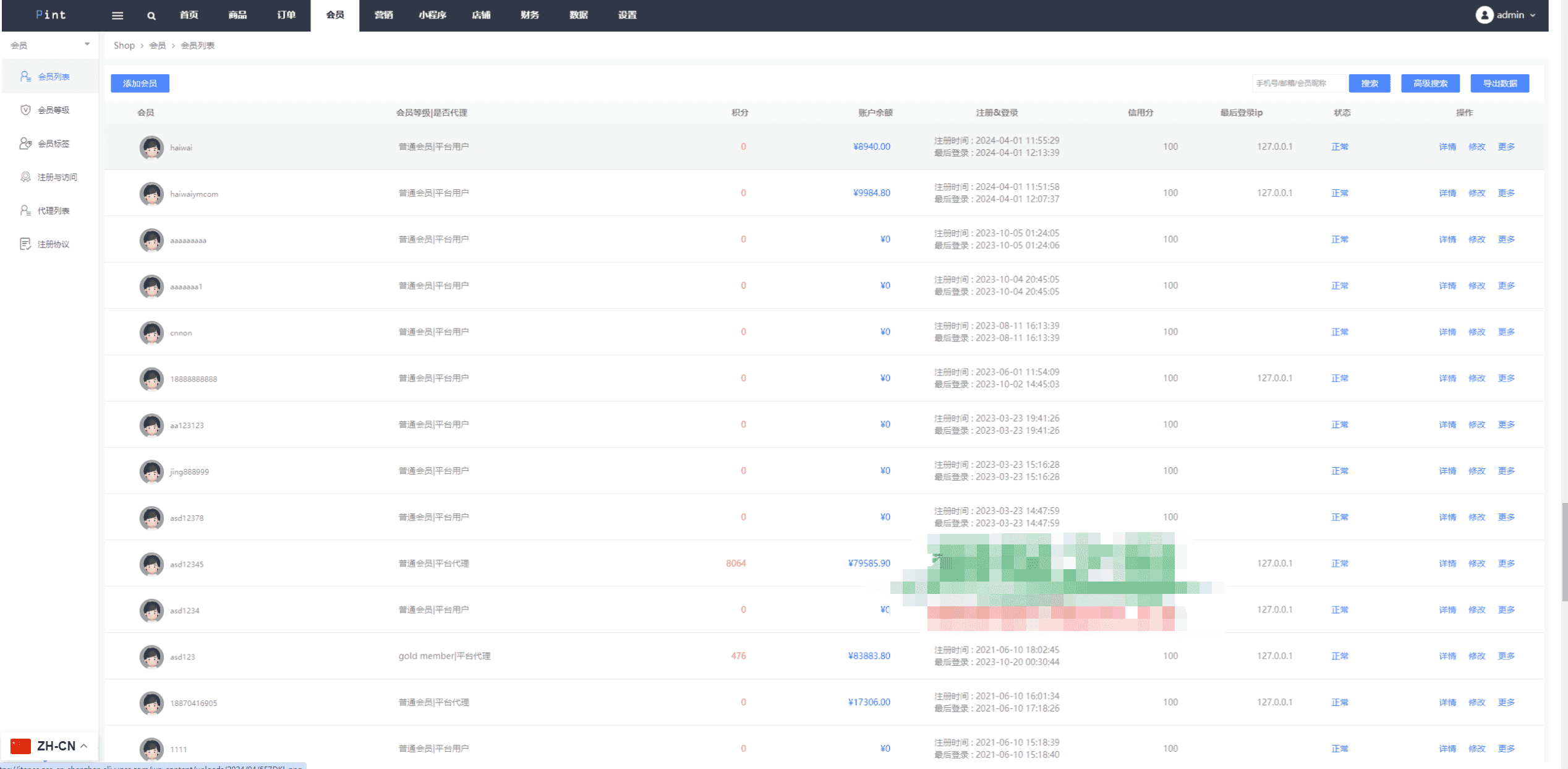Open 详情 link for member haiwai
The image size is (1568, 769).
pos(1447,147)
